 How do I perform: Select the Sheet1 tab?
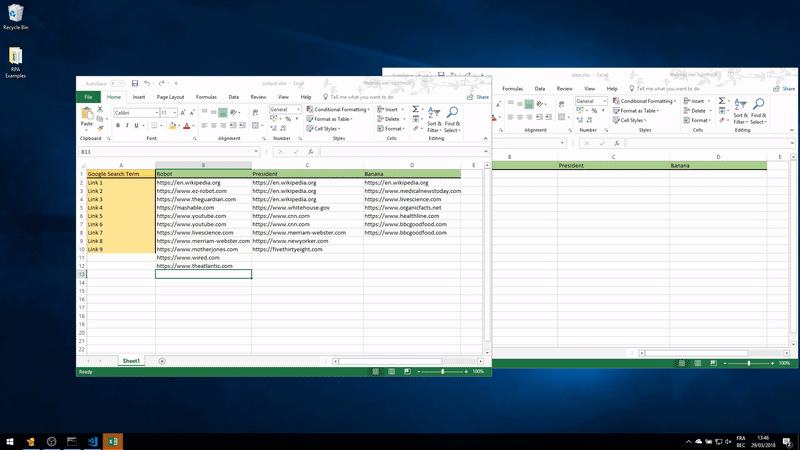pos(131,361)
